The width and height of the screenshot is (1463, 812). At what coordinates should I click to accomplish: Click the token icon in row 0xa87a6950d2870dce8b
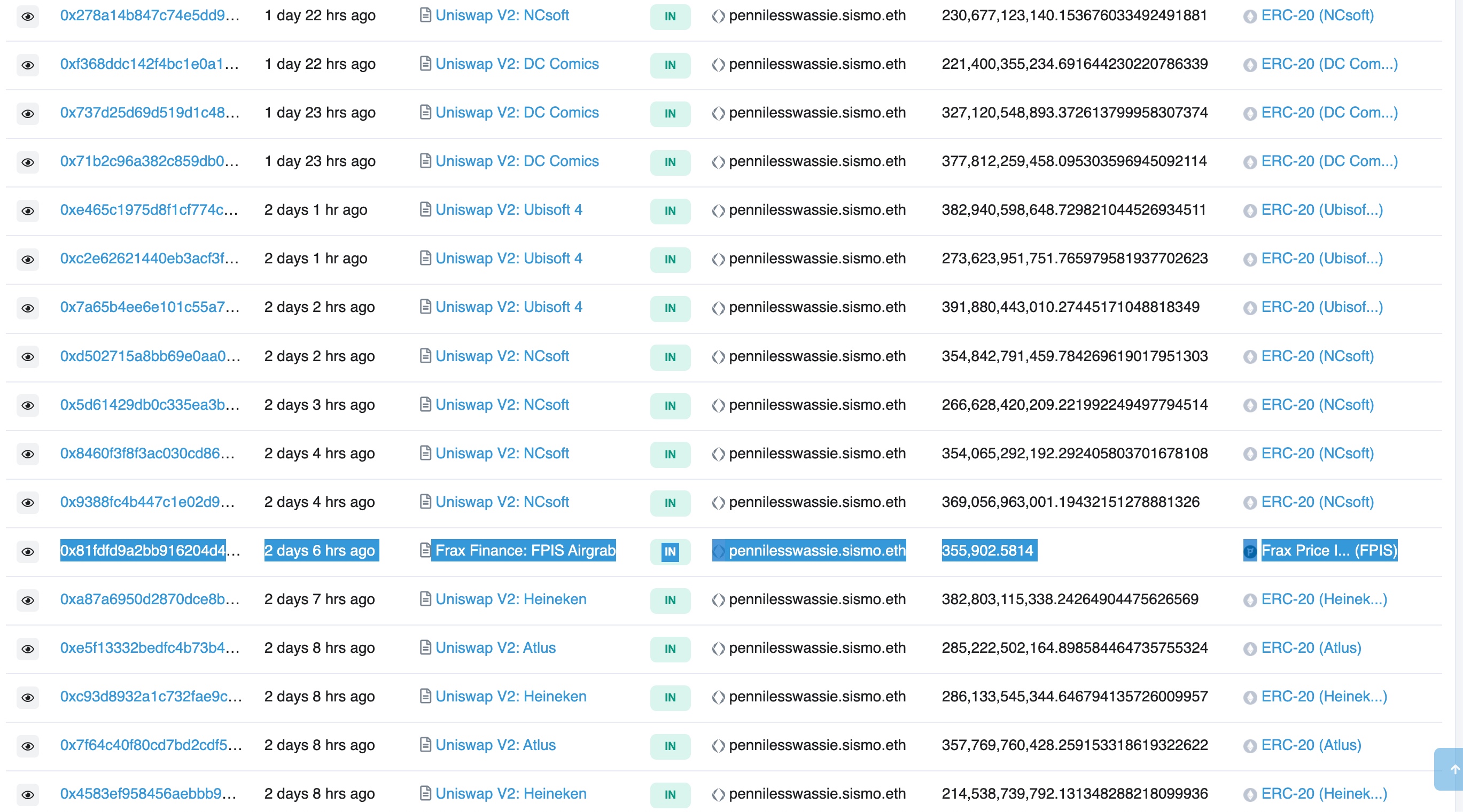pyautogui.click(x=1249, y=600)
